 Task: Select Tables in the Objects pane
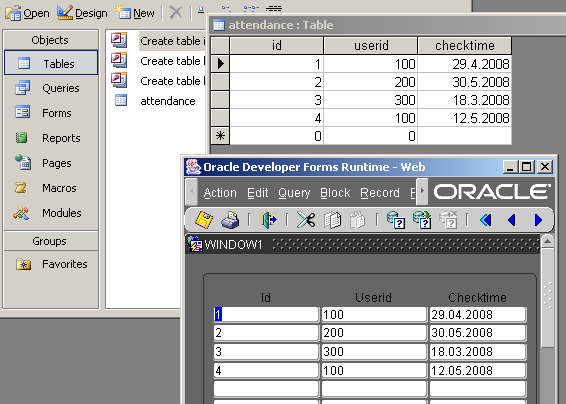(51, 63)
